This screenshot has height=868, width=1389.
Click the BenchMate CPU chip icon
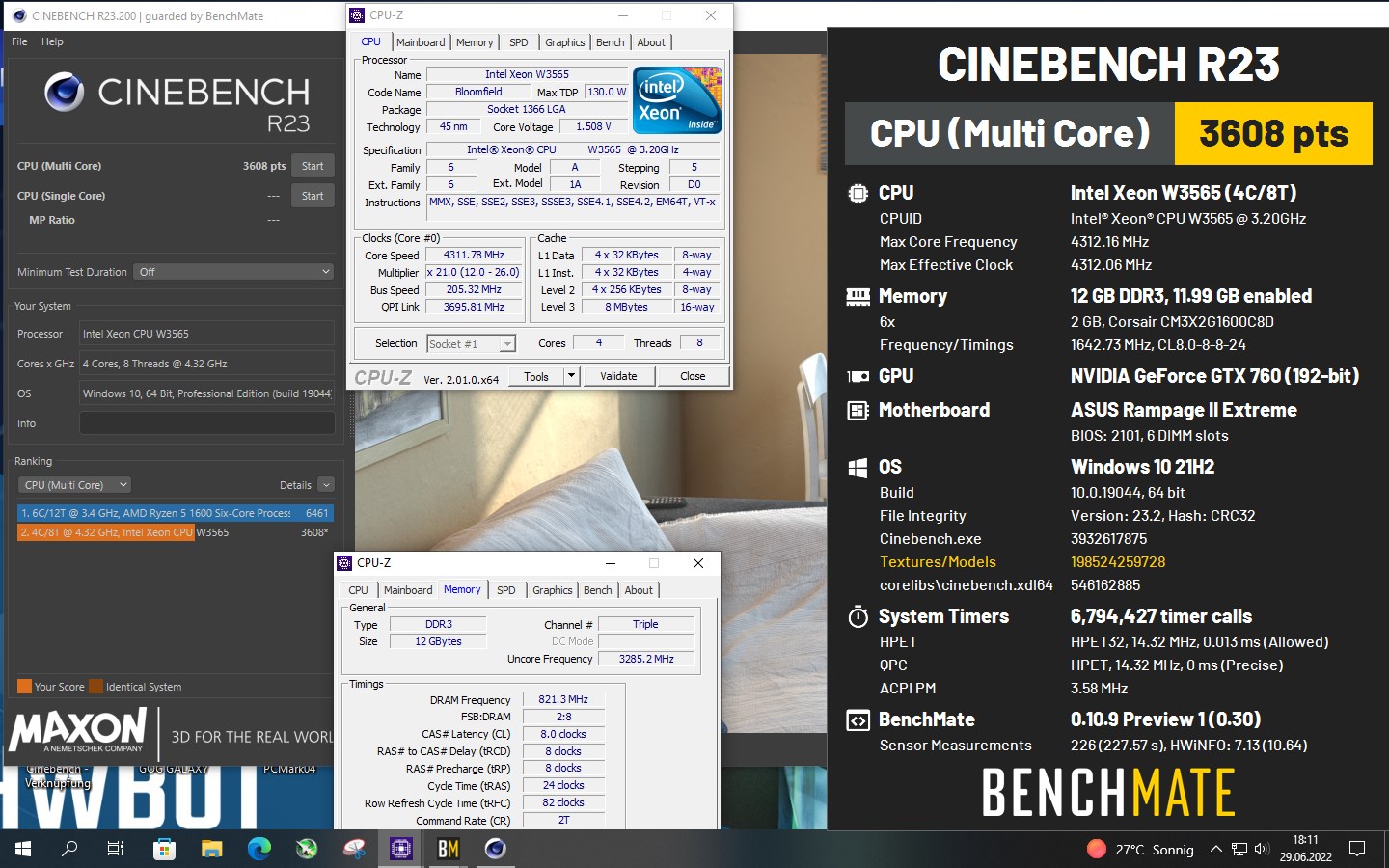point(858,193)
